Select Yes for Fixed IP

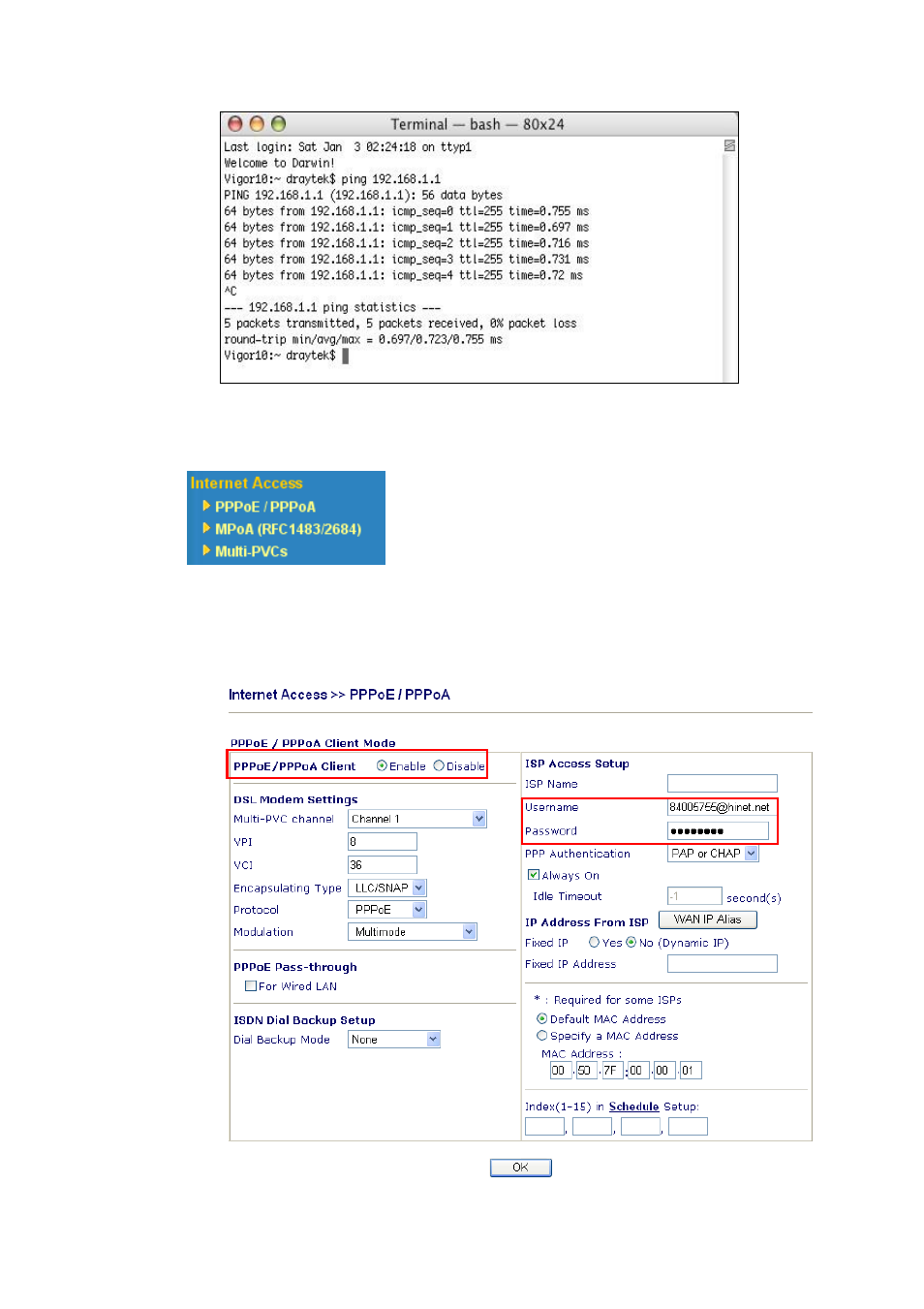click(594, 942)
